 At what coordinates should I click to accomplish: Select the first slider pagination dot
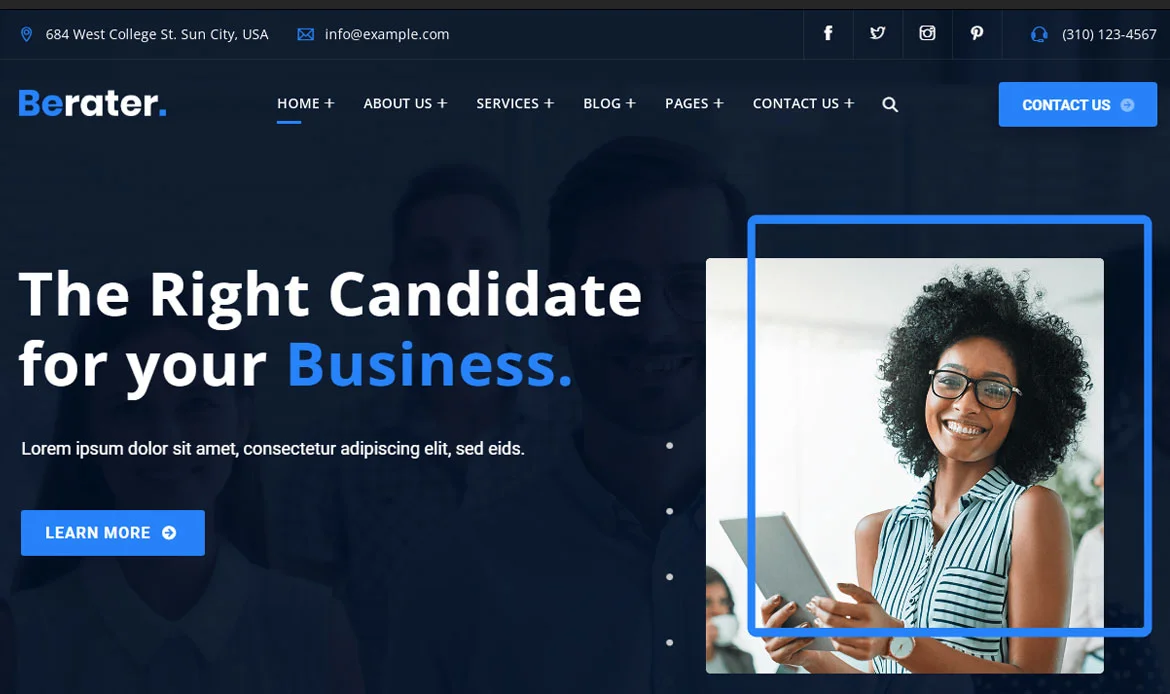click(x=669, y=446)
